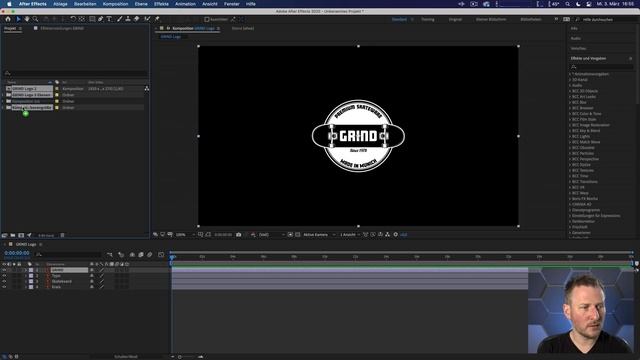Open the Bearbeiten menu

(x=85, y=4)
